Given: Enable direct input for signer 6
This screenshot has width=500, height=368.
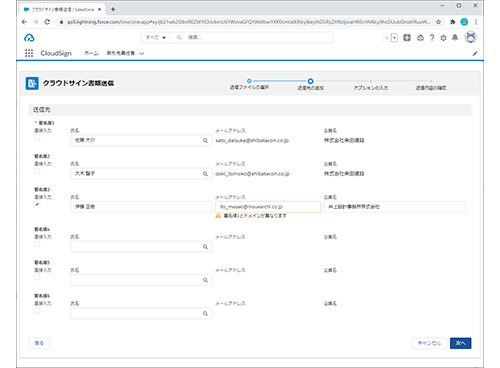Looking at the screenshot, I should [37, 311].
